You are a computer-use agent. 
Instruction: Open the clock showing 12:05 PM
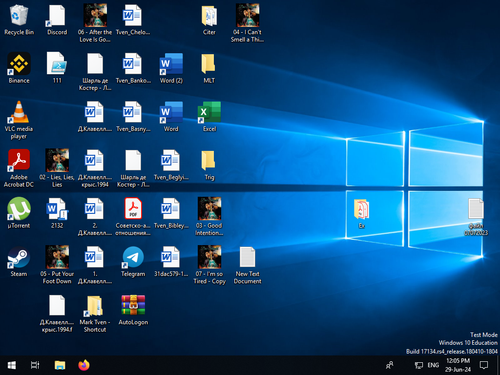tap(458, 365)
